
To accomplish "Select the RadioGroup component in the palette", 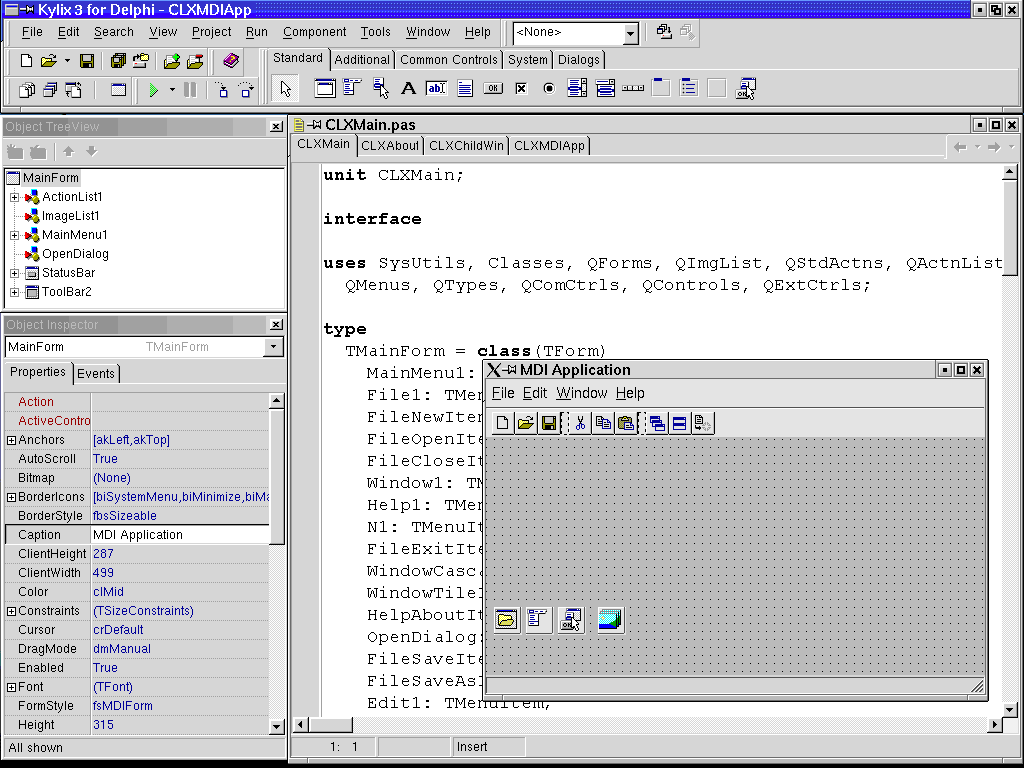I will pyautogui.click(x=689, y=88).
